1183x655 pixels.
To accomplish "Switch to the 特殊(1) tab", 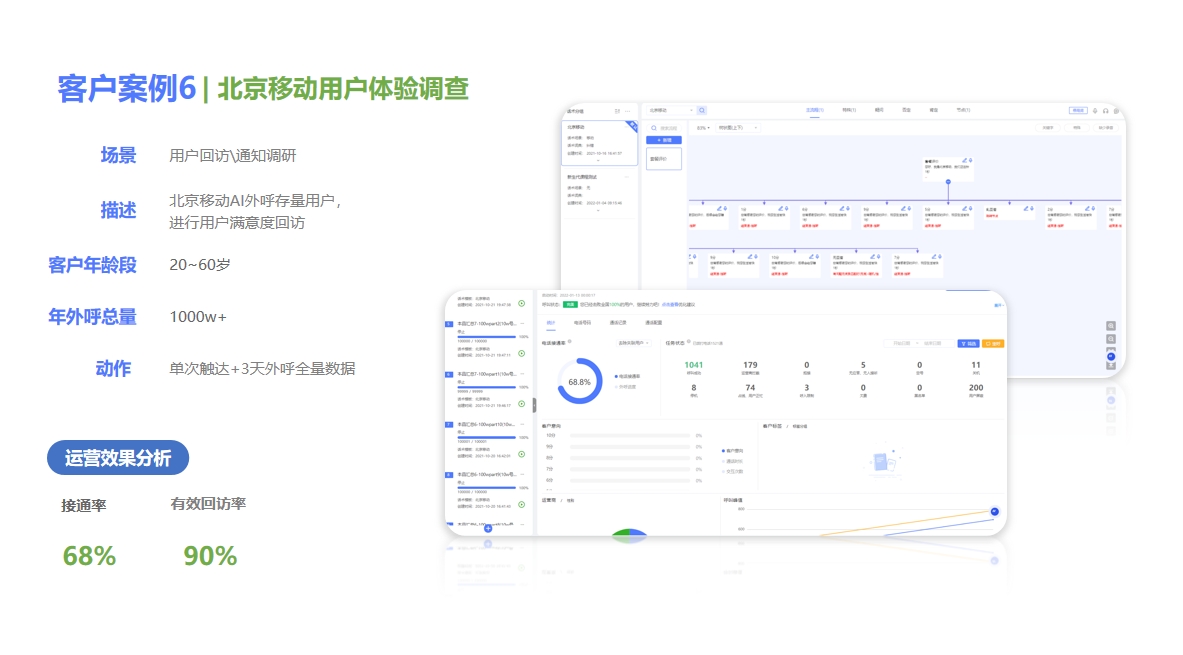I will tap(850, 110).
